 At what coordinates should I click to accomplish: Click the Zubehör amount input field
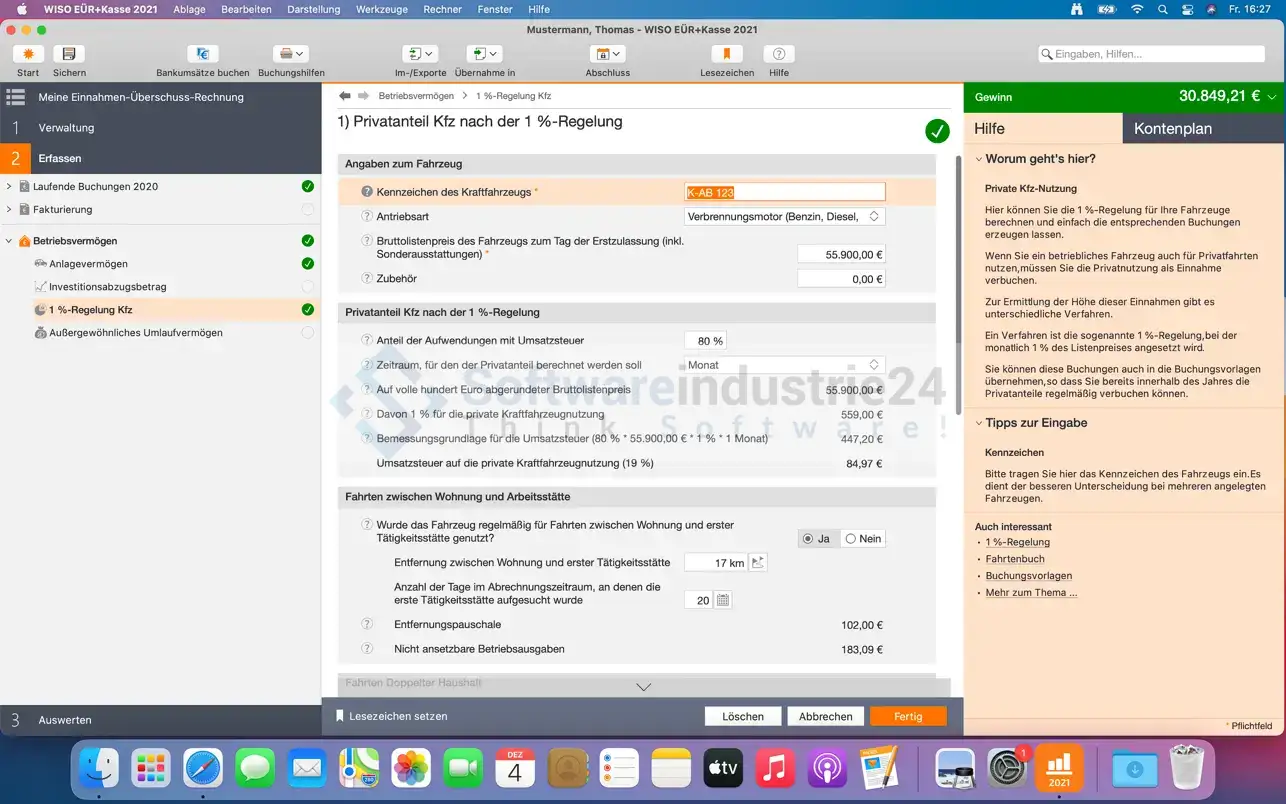(x=841, y=279)
